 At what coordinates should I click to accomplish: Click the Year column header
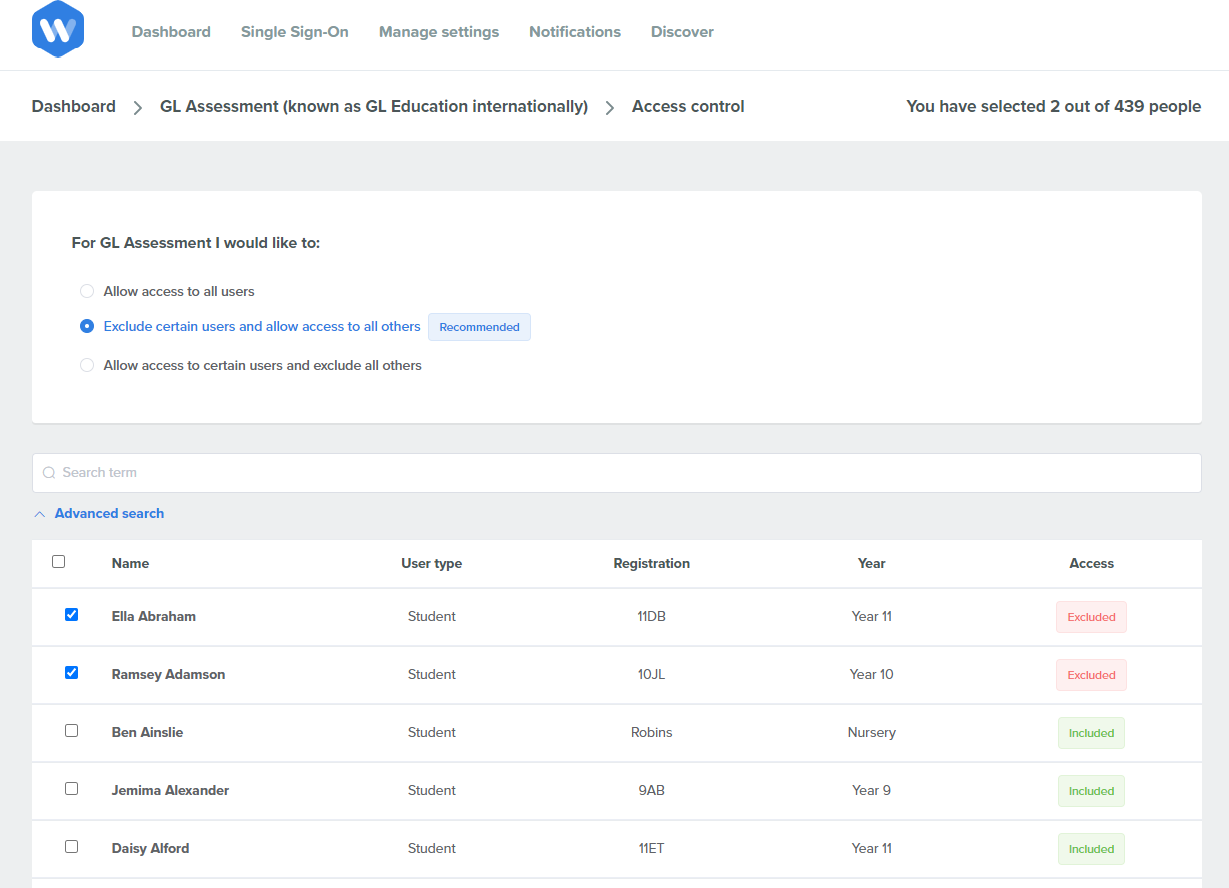pos(872,563)
